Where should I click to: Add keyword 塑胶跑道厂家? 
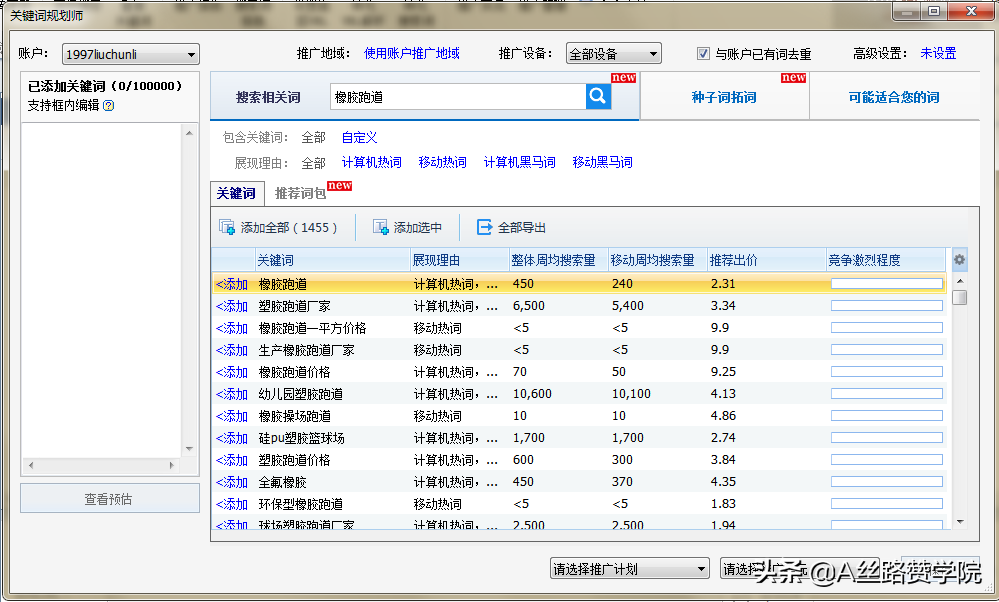tap(232, 306)
